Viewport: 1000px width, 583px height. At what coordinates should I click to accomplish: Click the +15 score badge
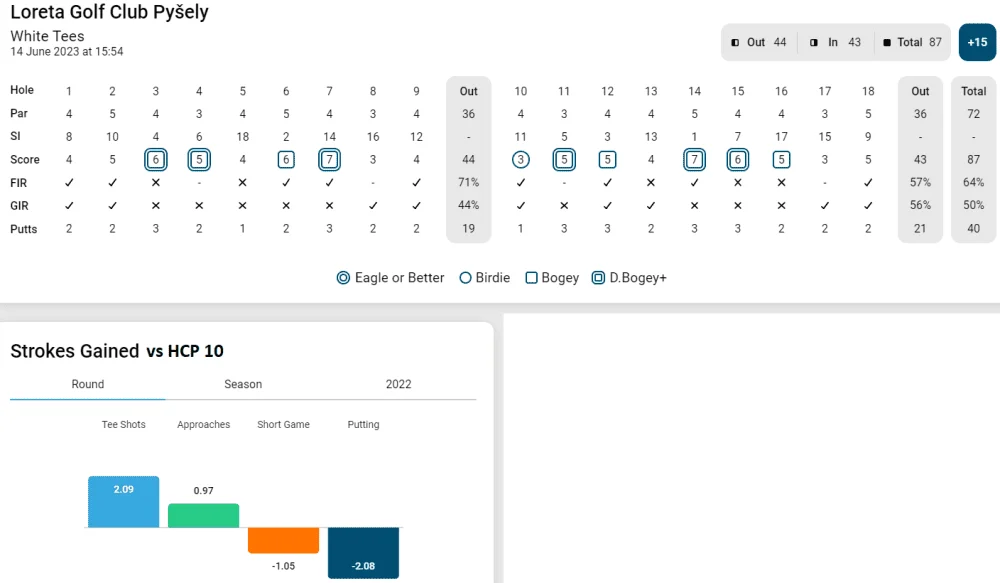pyautogui.click(x=977, y=42)
